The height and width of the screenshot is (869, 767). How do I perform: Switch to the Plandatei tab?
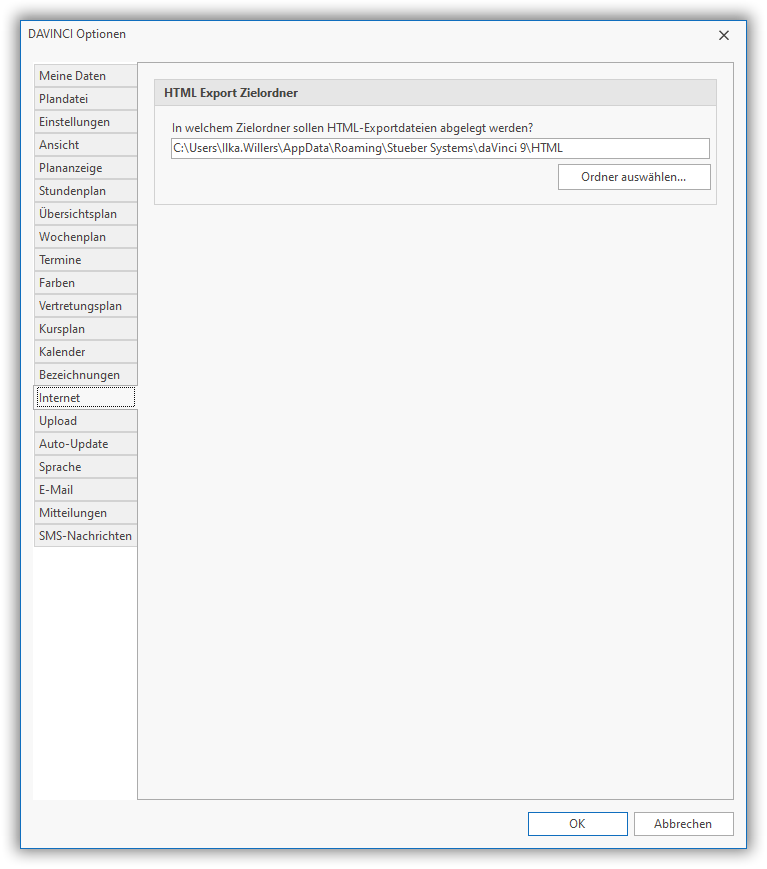[x=85, y=99]
